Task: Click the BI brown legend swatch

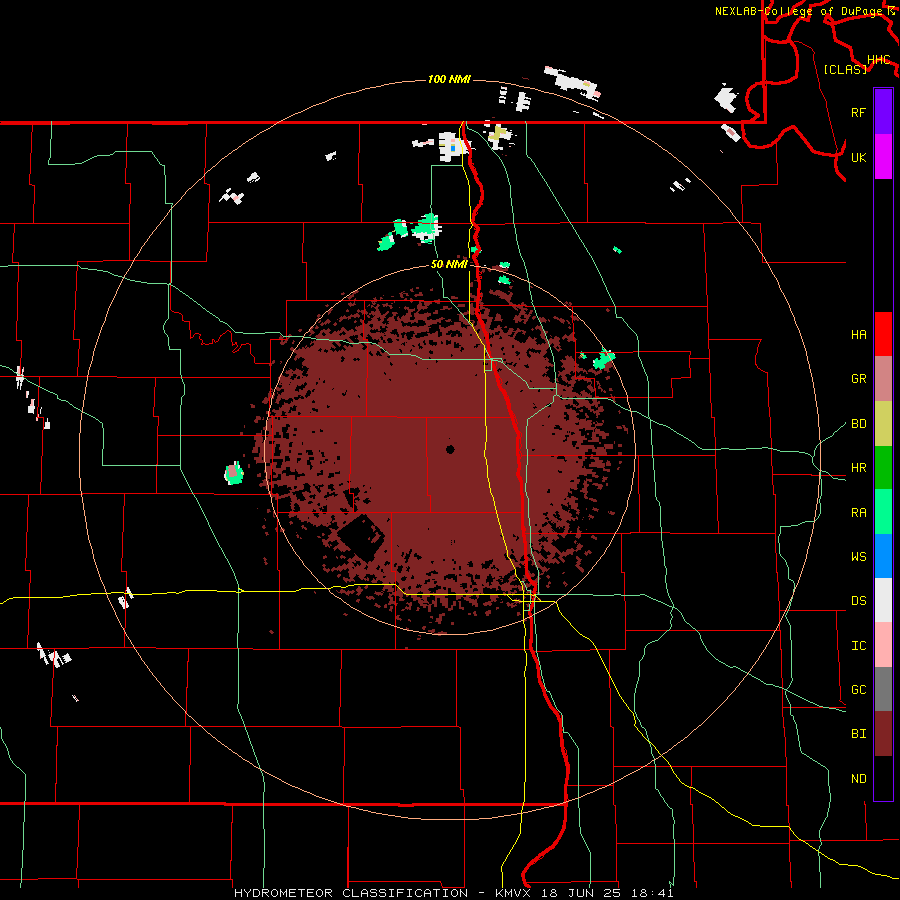Action: pos(883,734)
